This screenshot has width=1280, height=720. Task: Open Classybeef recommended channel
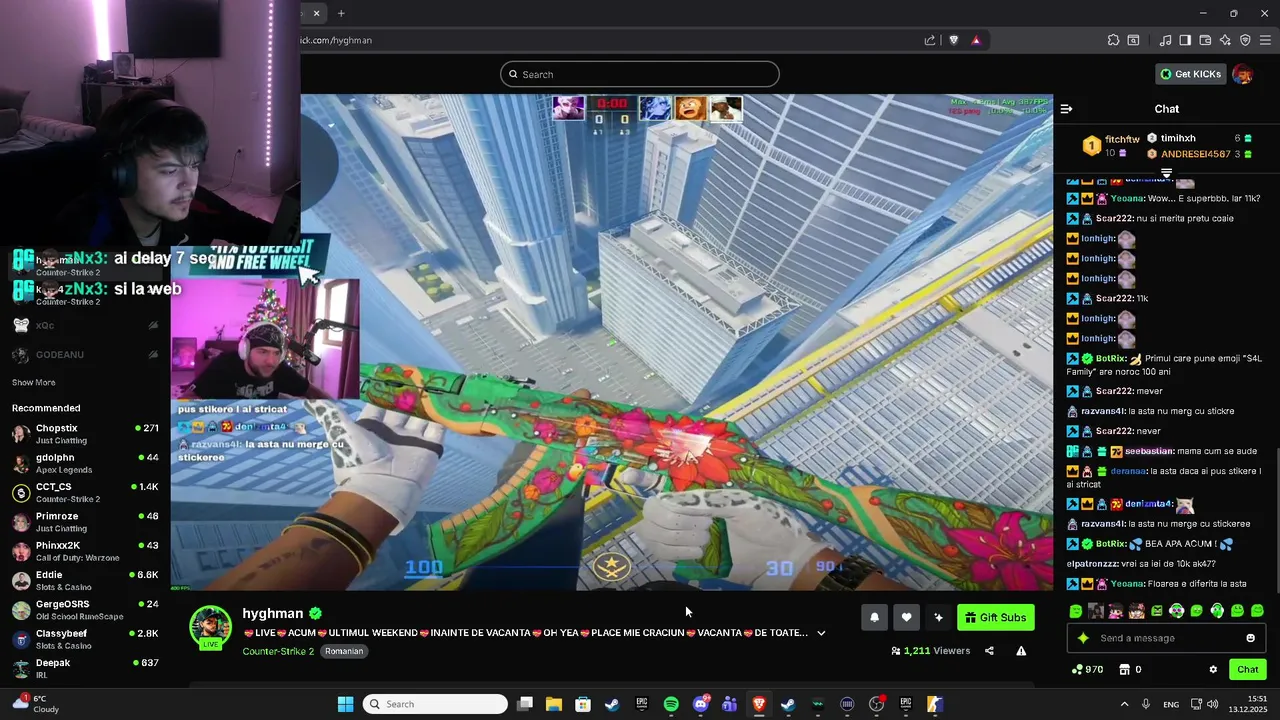pyautogui.click(x=85, y=639)
